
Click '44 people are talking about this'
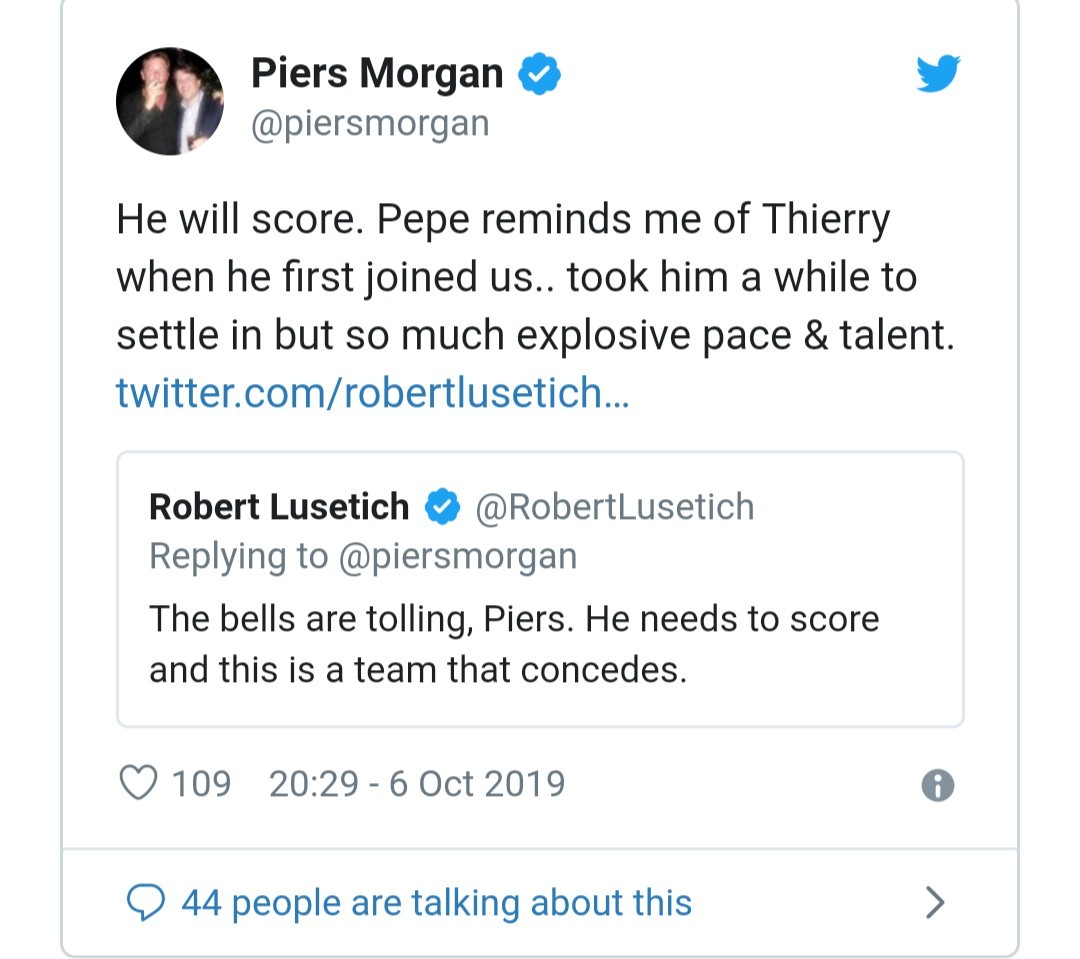[x=436, y=901]
